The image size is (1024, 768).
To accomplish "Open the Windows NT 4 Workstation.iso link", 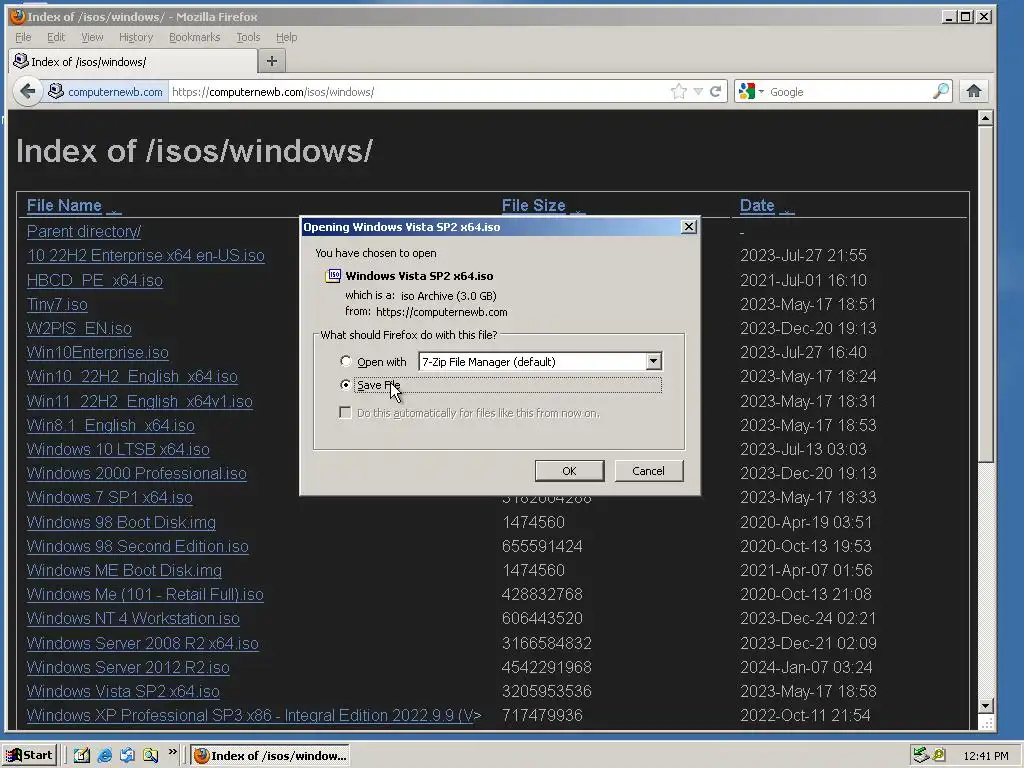I will (x=133, y=618).
